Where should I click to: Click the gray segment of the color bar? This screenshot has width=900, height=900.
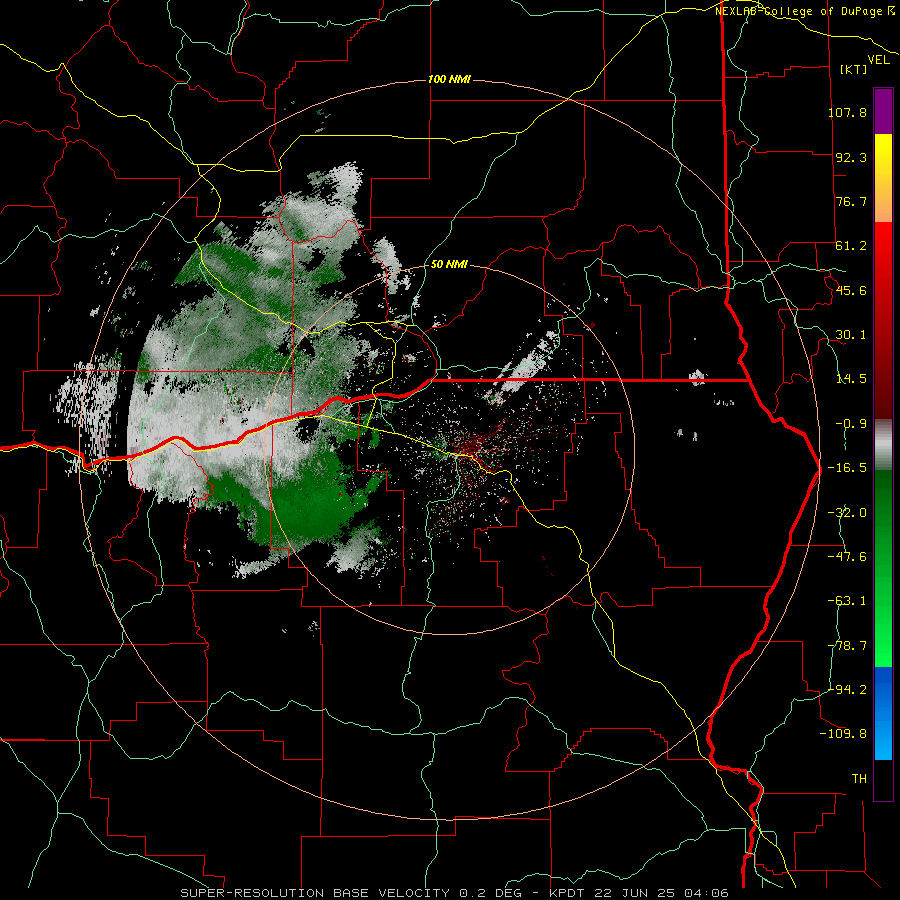(x=883, y=445)
